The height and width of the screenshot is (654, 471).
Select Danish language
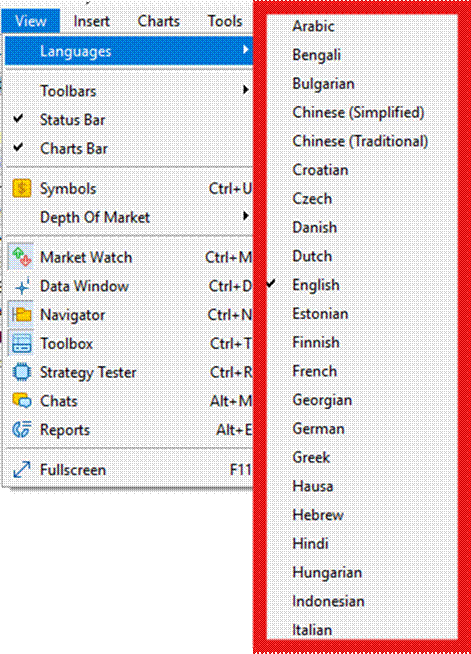315,228
